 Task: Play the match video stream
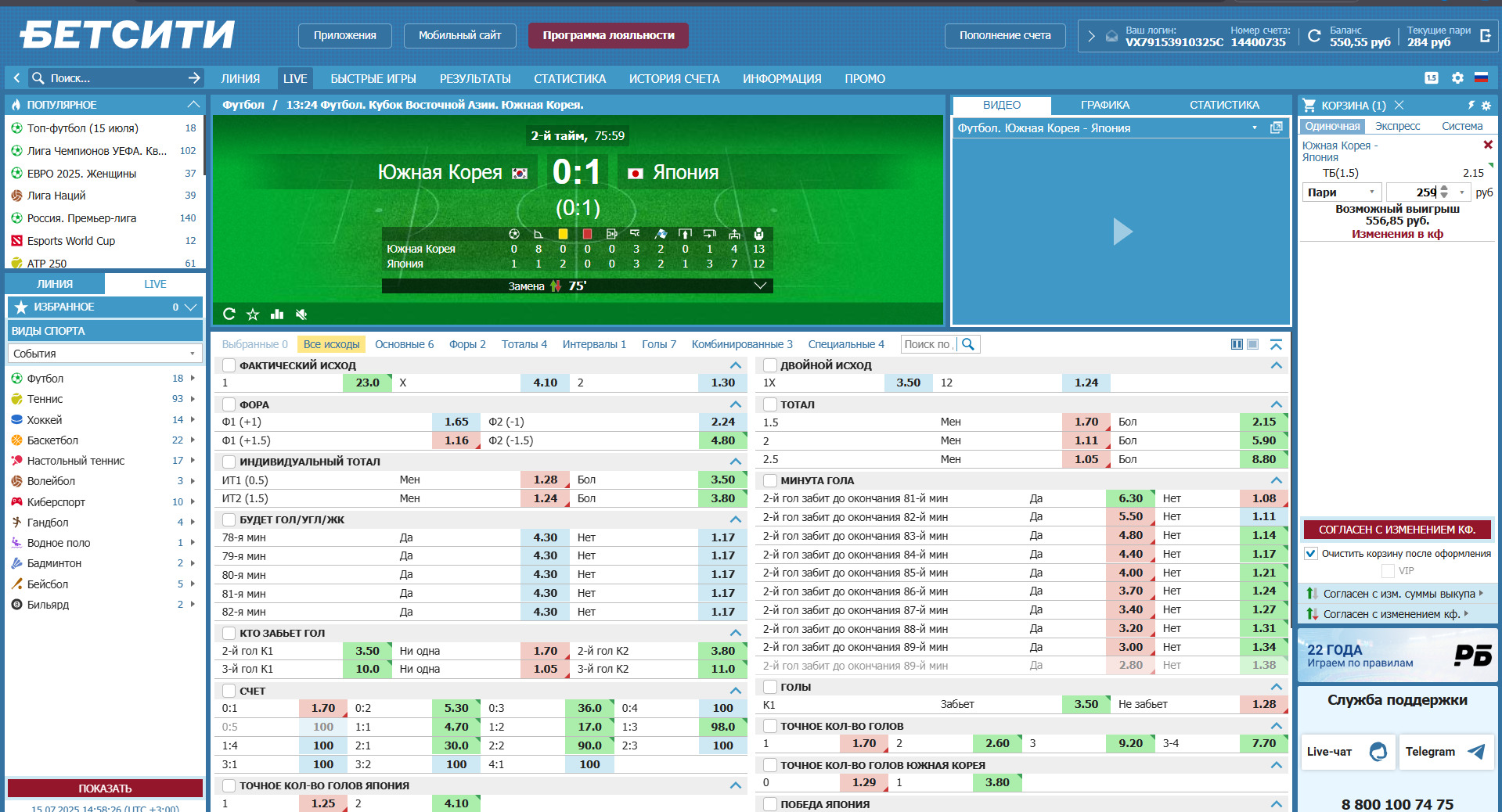[x=1122, y=232]
